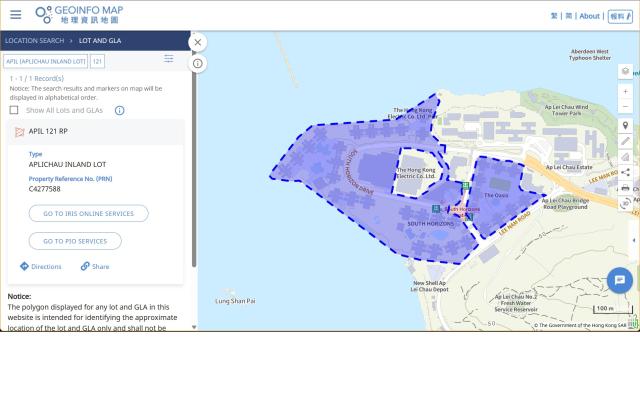Open the map layers panel

coord(625,71)
